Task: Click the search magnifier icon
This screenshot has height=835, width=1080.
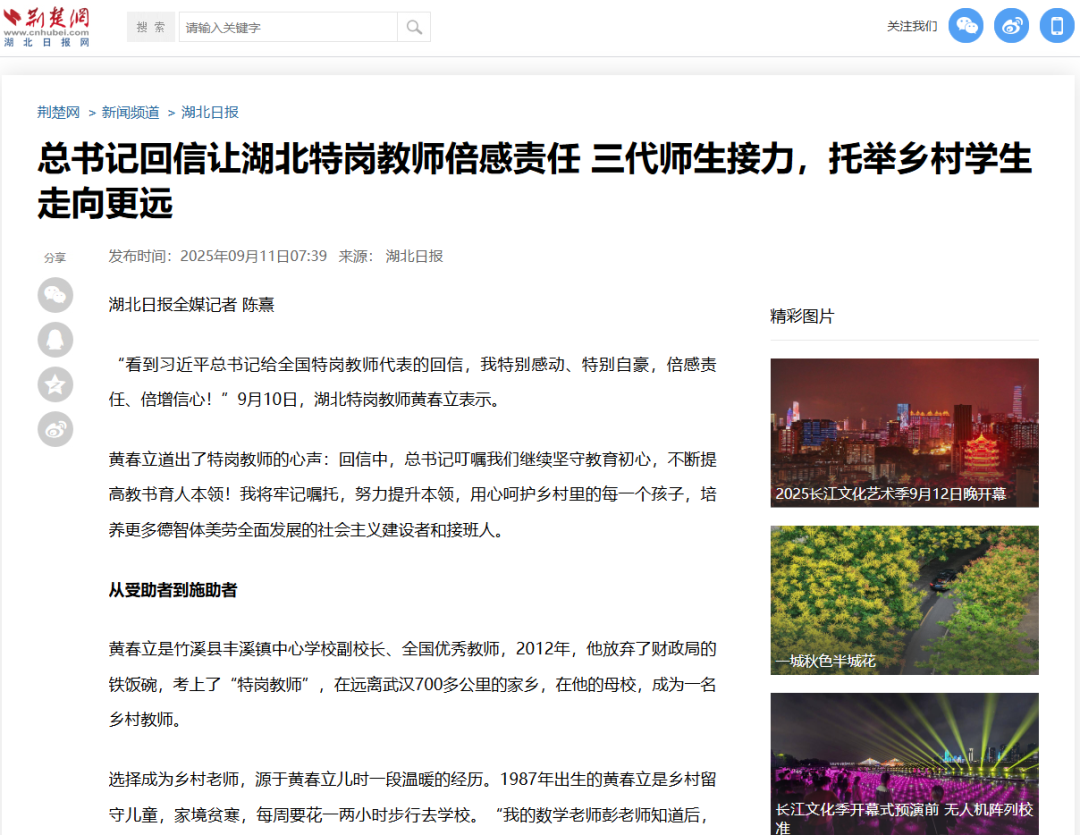Action: point(414,27)
